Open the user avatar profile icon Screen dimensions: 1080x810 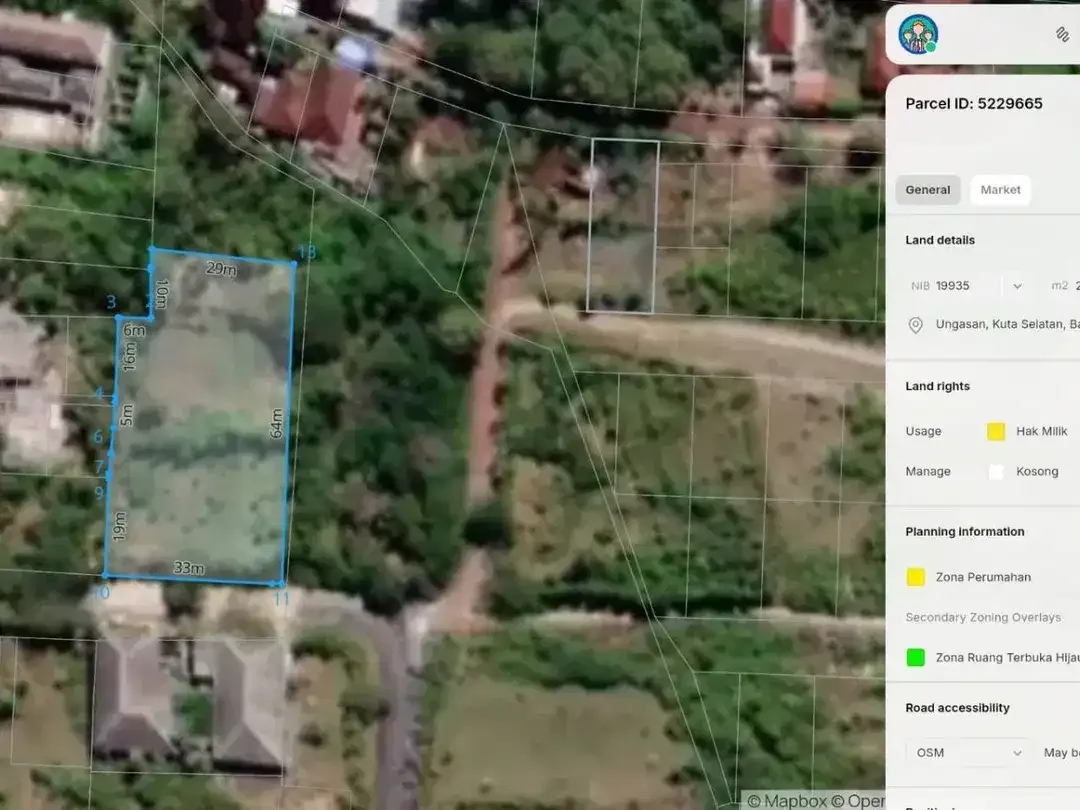coord(918,34)
